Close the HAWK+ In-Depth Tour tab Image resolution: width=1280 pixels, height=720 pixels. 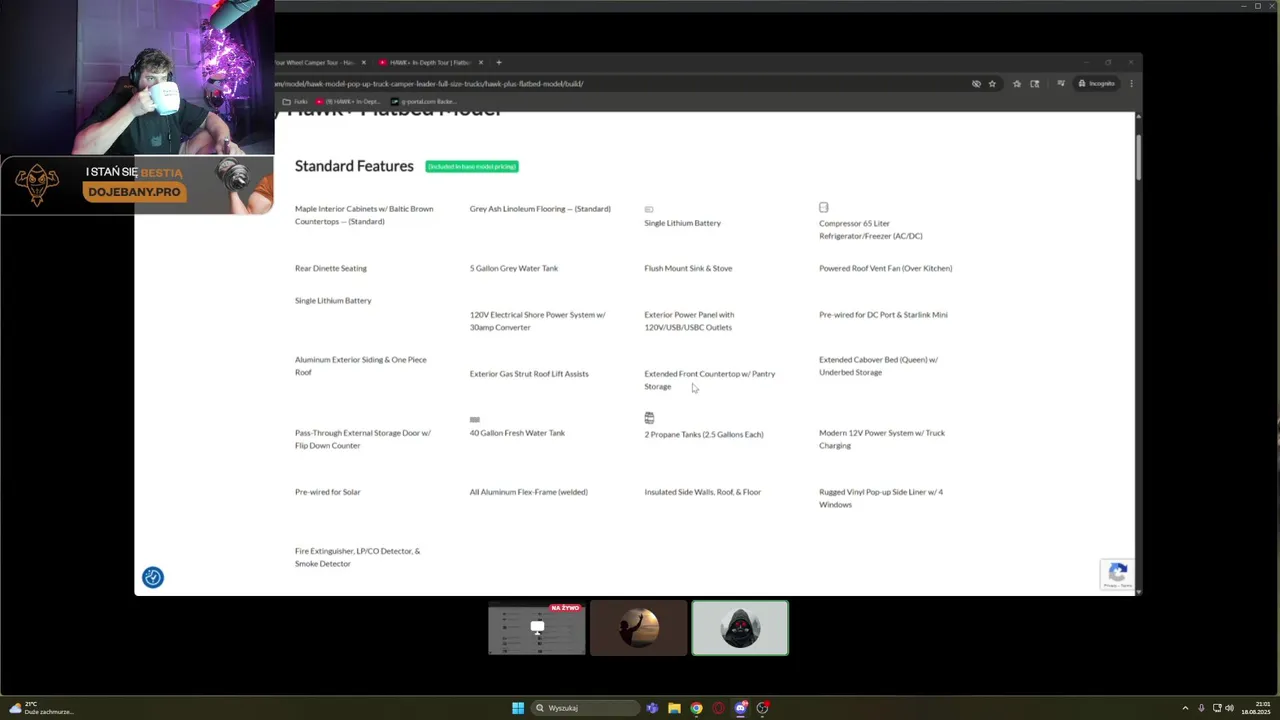click(481, 62)
